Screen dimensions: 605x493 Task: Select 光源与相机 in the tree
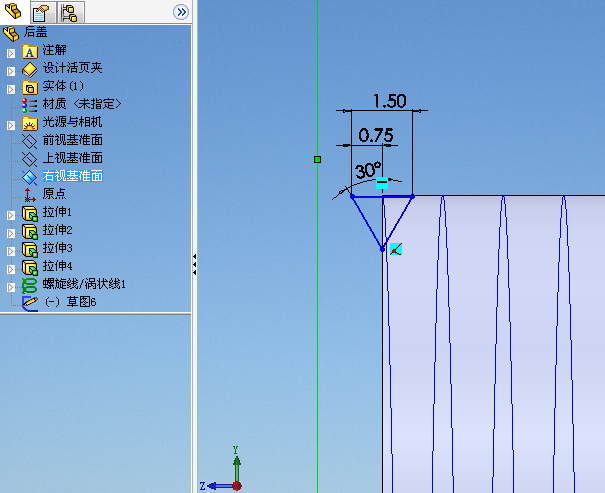click(x=73, y=122)
